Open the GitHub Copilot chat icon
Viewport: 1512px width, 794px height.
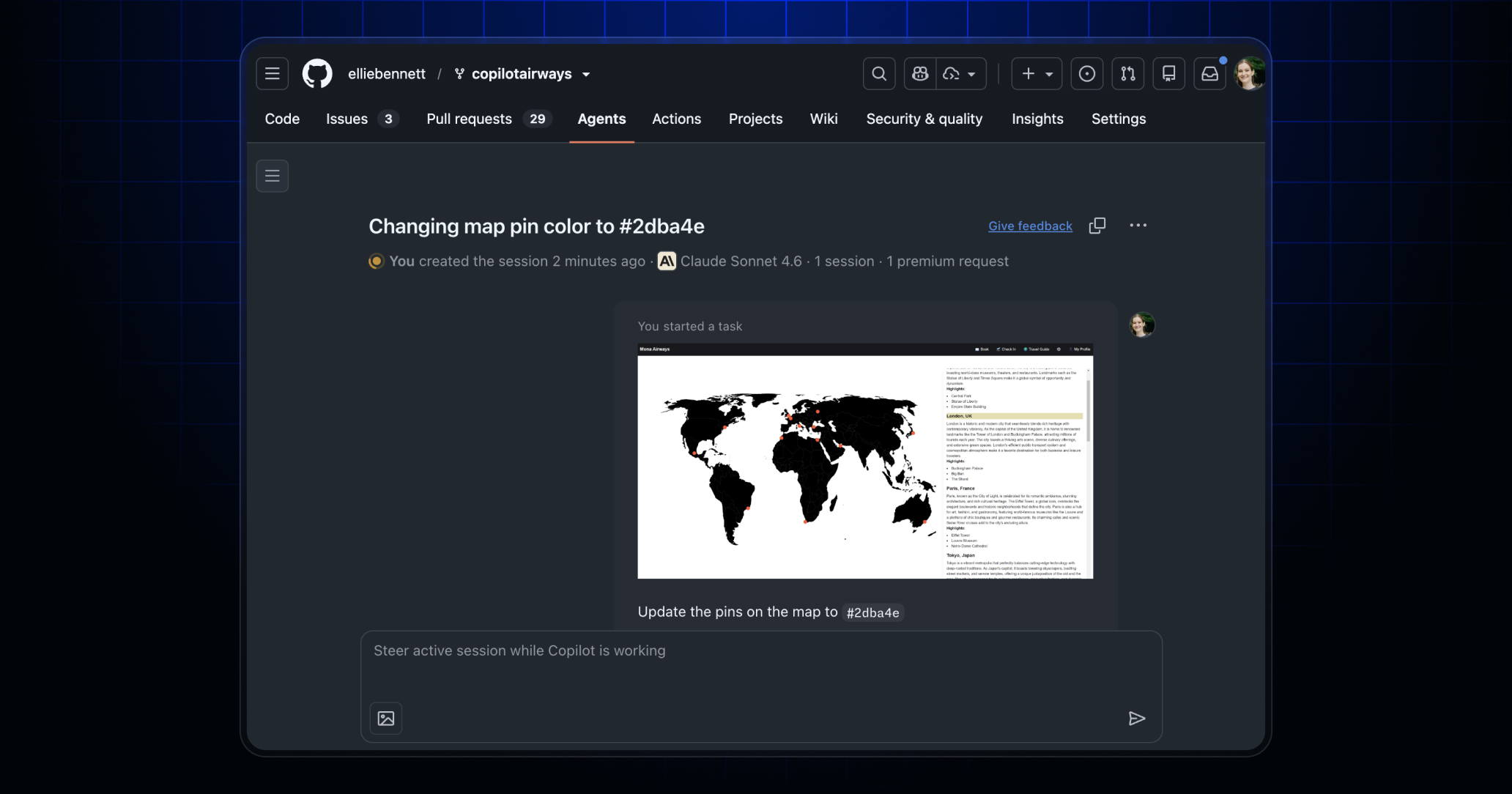point(919,73)
